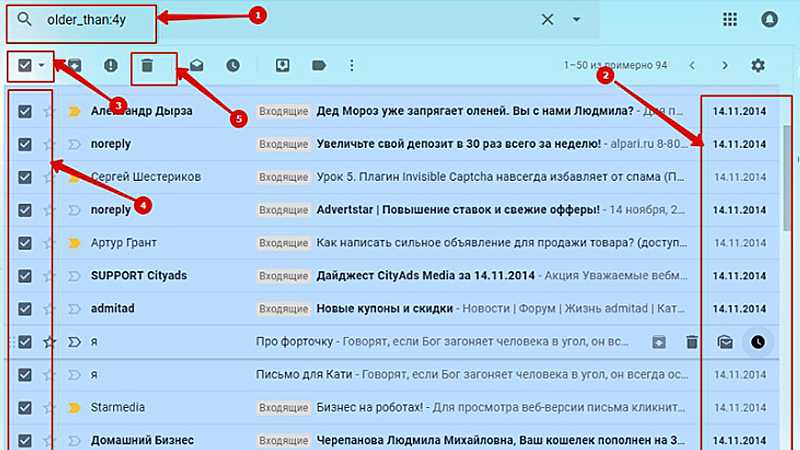Go to newer messages page arrow
Screen dimensions: 800x450
[692, 65]
